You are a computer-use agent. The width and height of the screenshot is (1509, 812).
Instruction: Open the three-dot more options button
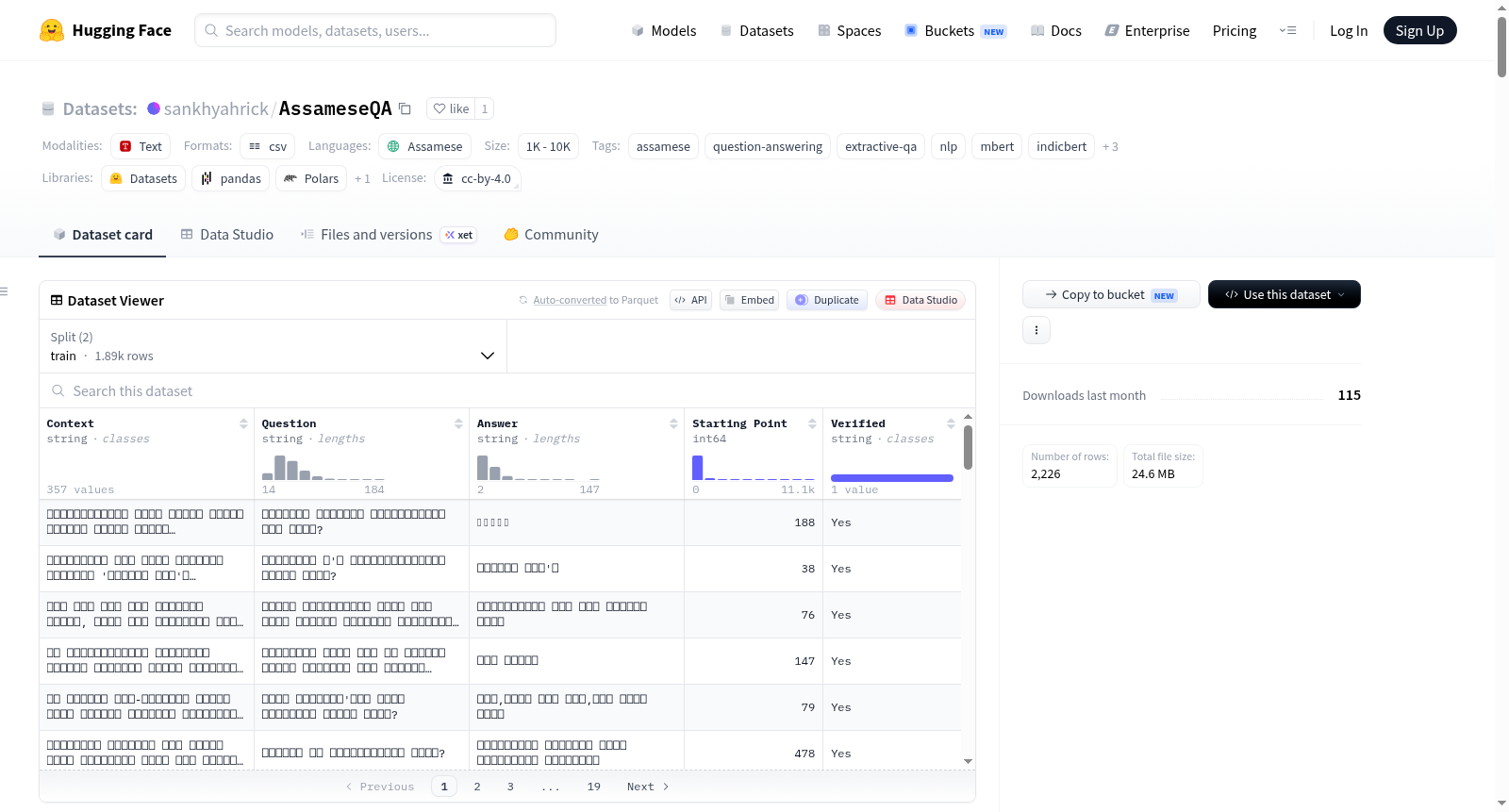tap(1036, 330)
